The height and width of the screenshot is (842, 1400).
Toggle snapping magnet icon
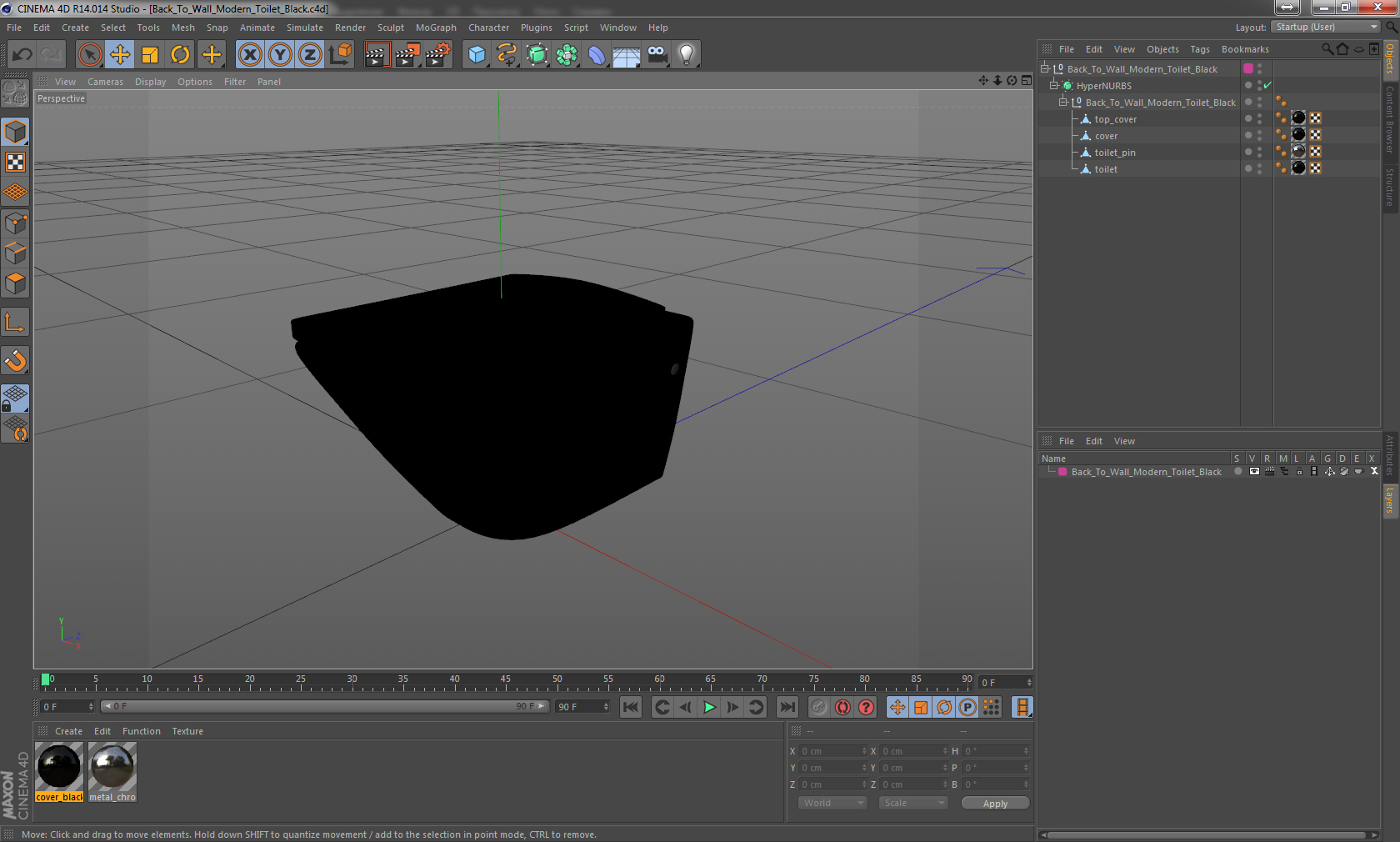tap(15, 361)
